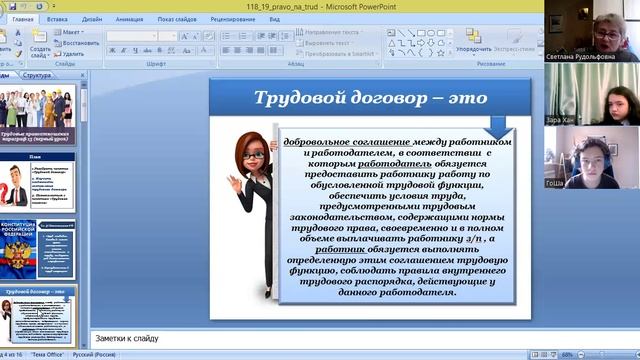Select the Конституция Российской Федерации slide thumbnail
640x360 pixels.
coord(38,249)
